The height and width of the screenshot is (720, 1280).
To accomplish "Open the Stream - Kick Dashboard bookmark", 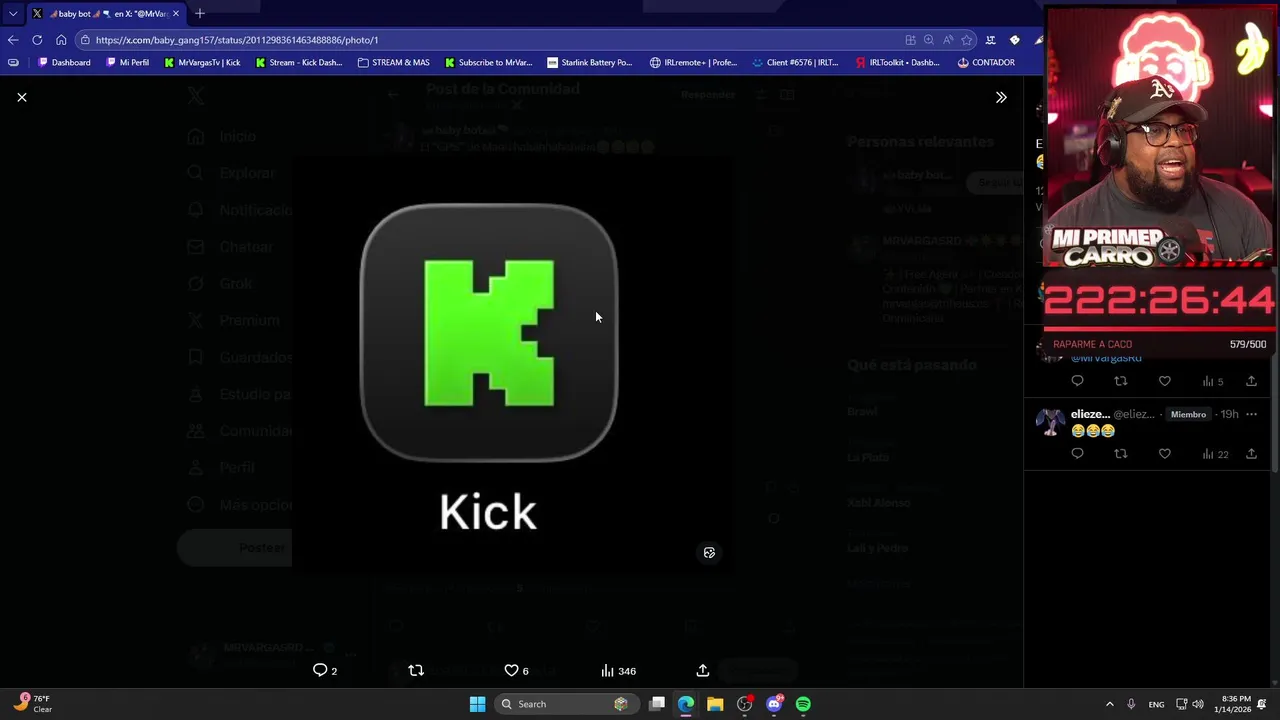I will pos(298,62).
